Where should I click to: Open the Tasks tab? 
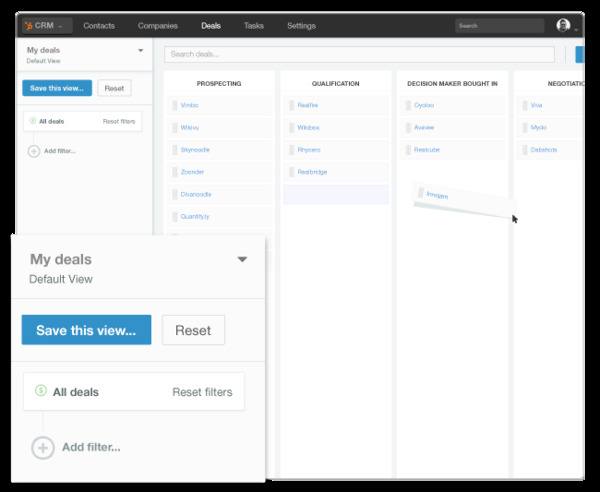point(254,26)
